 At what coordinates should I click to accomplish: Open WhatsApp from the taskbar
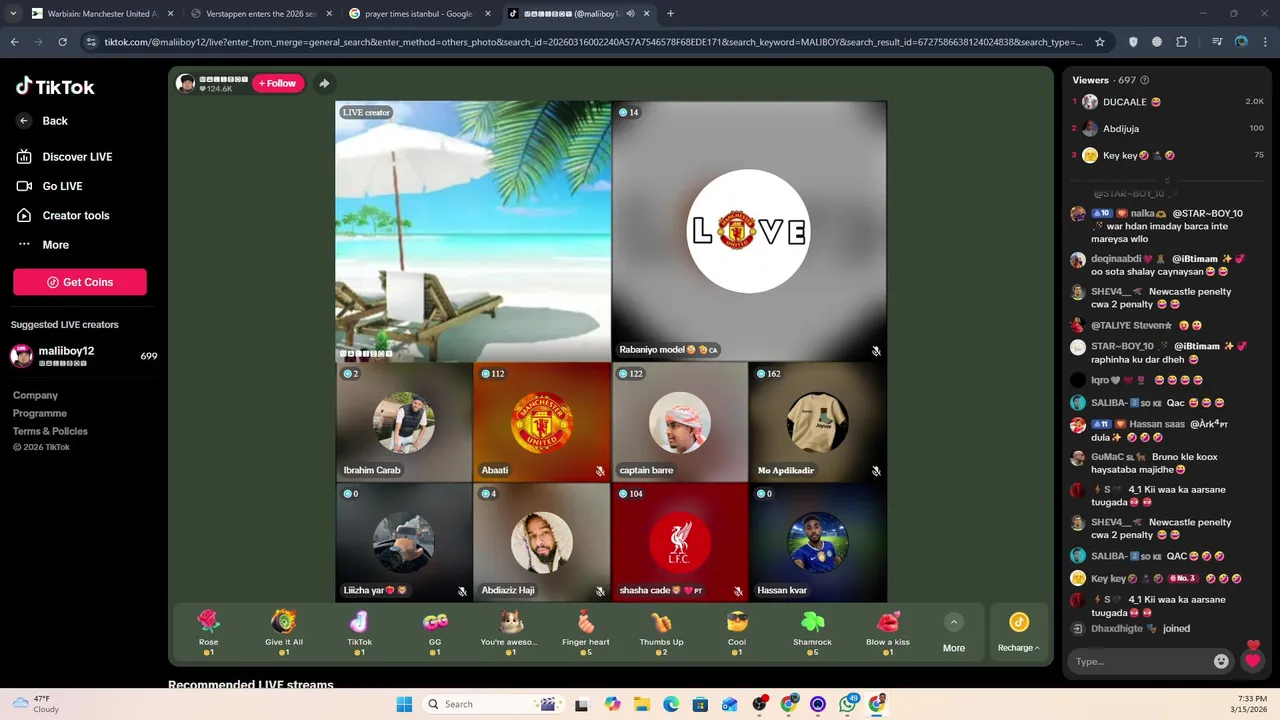pos(849,704)
